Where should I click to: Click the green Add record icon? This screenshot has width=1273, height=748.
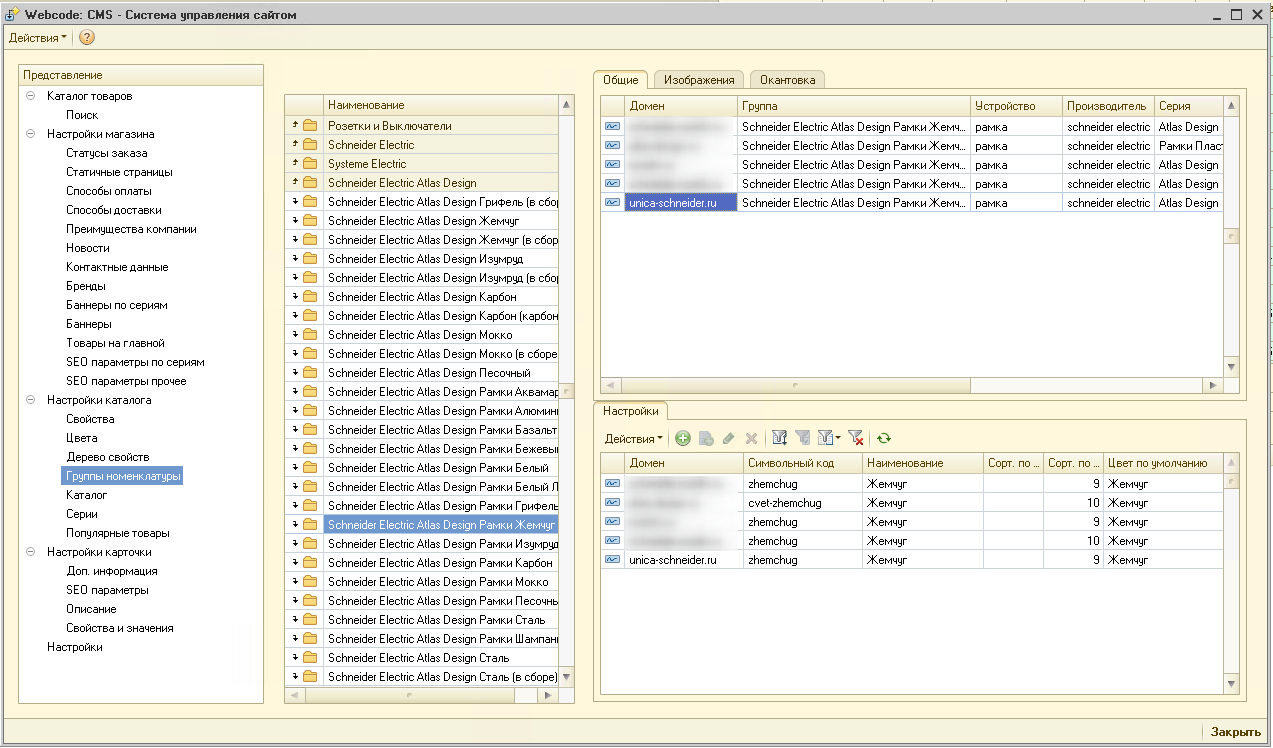pos(683,438)
